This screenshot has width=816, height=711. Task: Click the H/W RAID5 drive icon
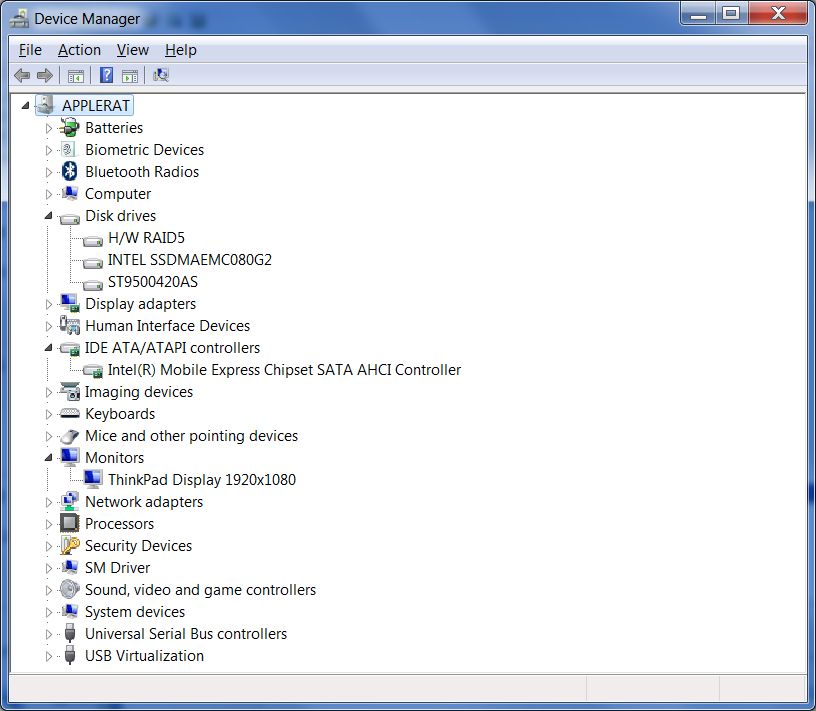click(93, 240)
